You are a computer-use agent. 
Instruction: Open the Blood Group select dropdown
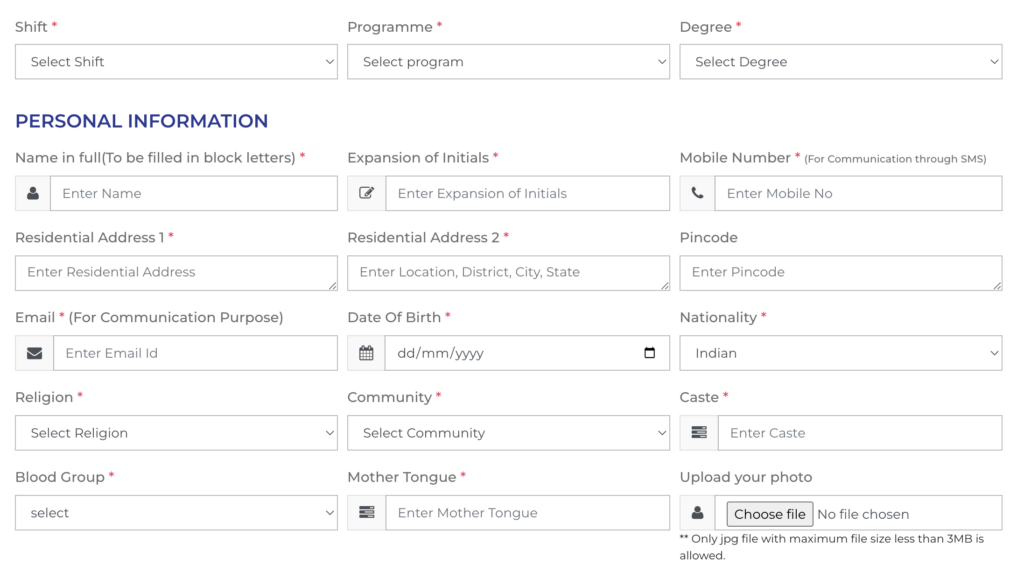coord(176,512)
